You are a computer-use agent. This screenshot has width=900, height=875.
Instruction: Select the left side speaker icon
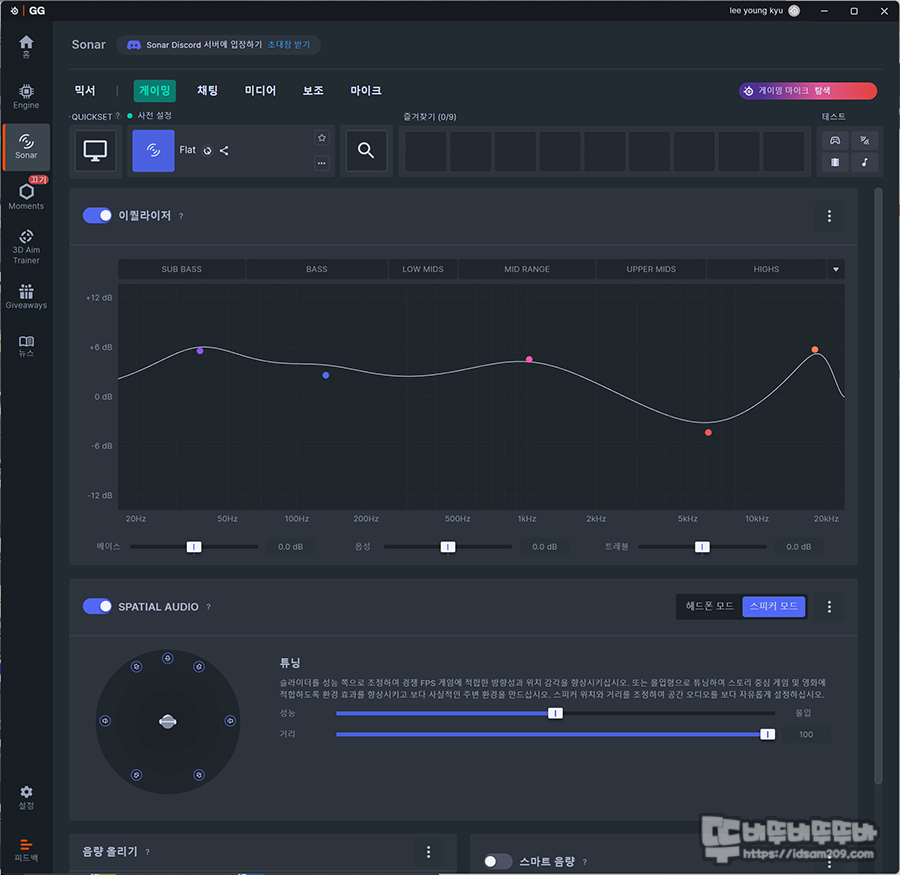(x=105, y=721)
